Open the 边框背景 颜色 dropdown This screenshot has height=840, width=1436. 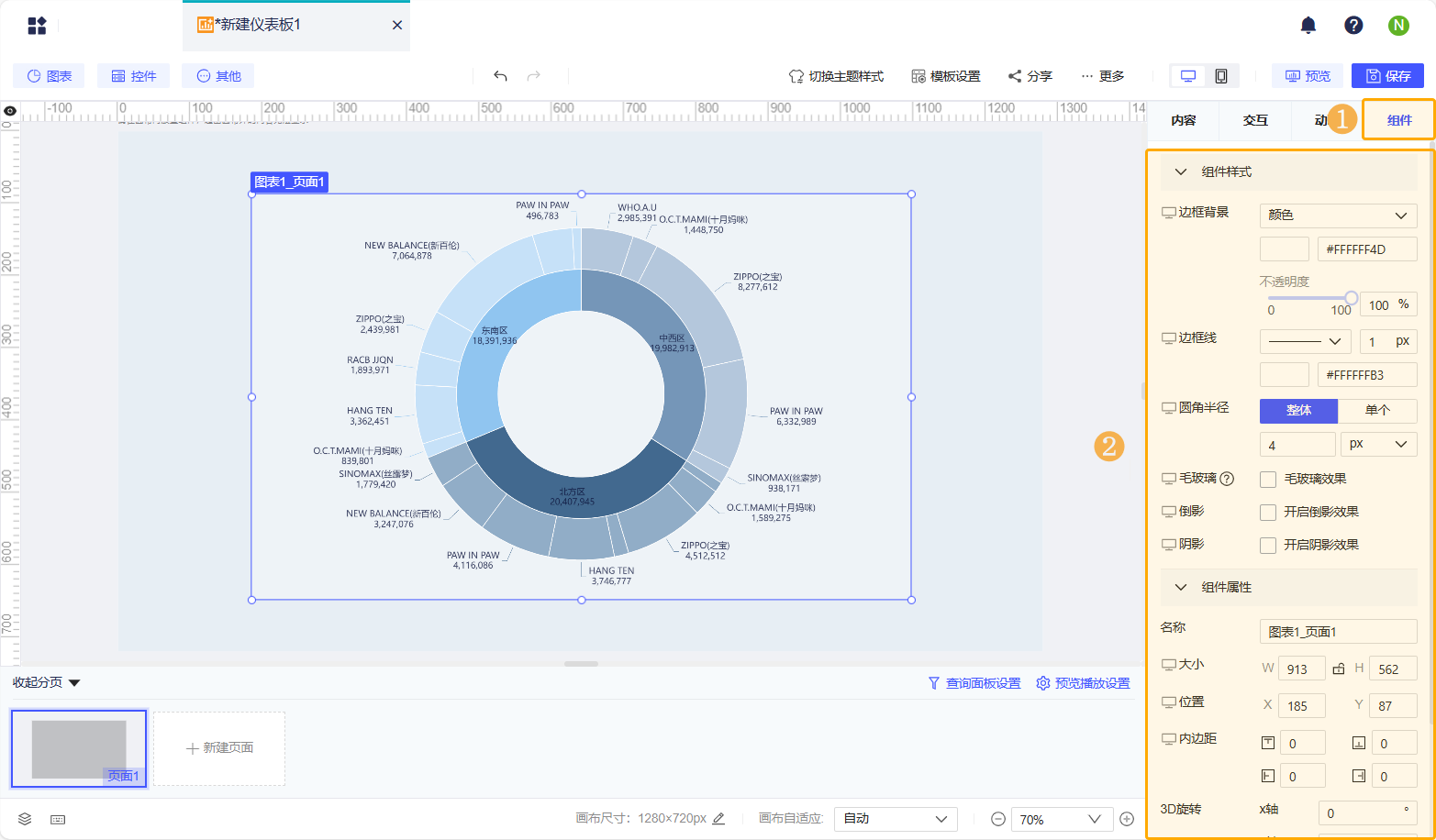pos(1339,216)
